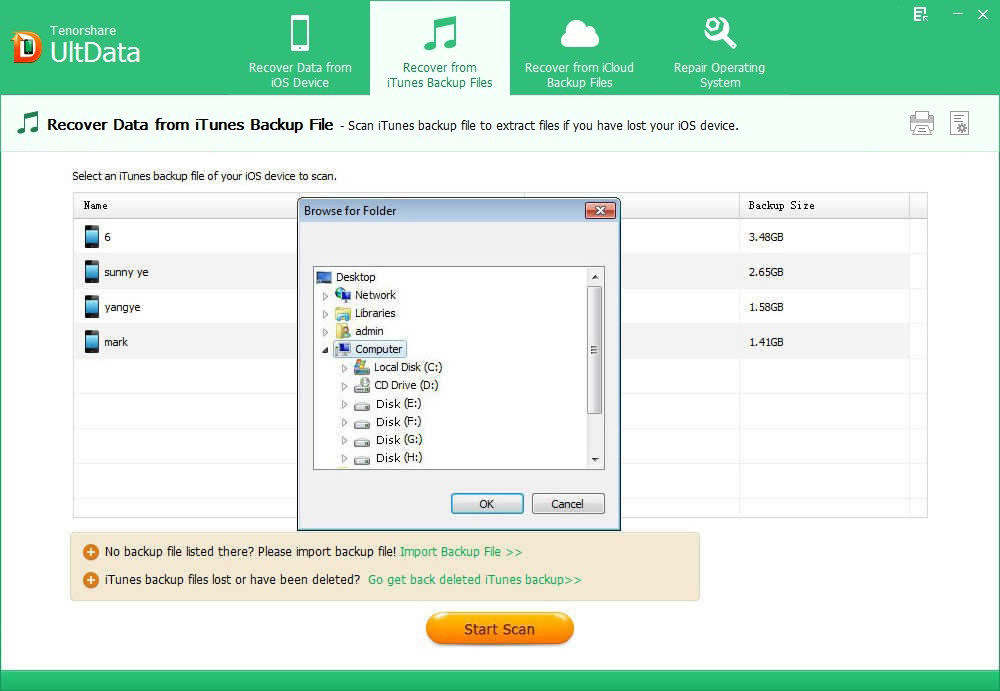Click the folder tree scrollbar thumb
This screenshot has height=691, width=1000.
coord(594,350)
